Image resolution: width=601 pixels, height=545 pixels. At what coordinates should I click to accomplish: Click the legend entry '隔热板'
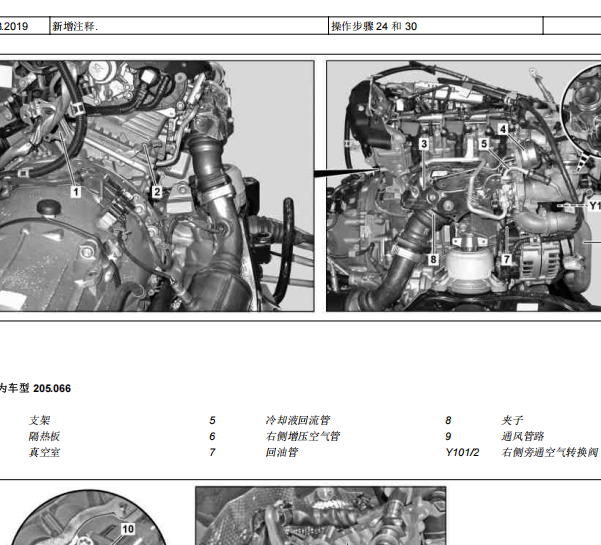pos(44,437)
